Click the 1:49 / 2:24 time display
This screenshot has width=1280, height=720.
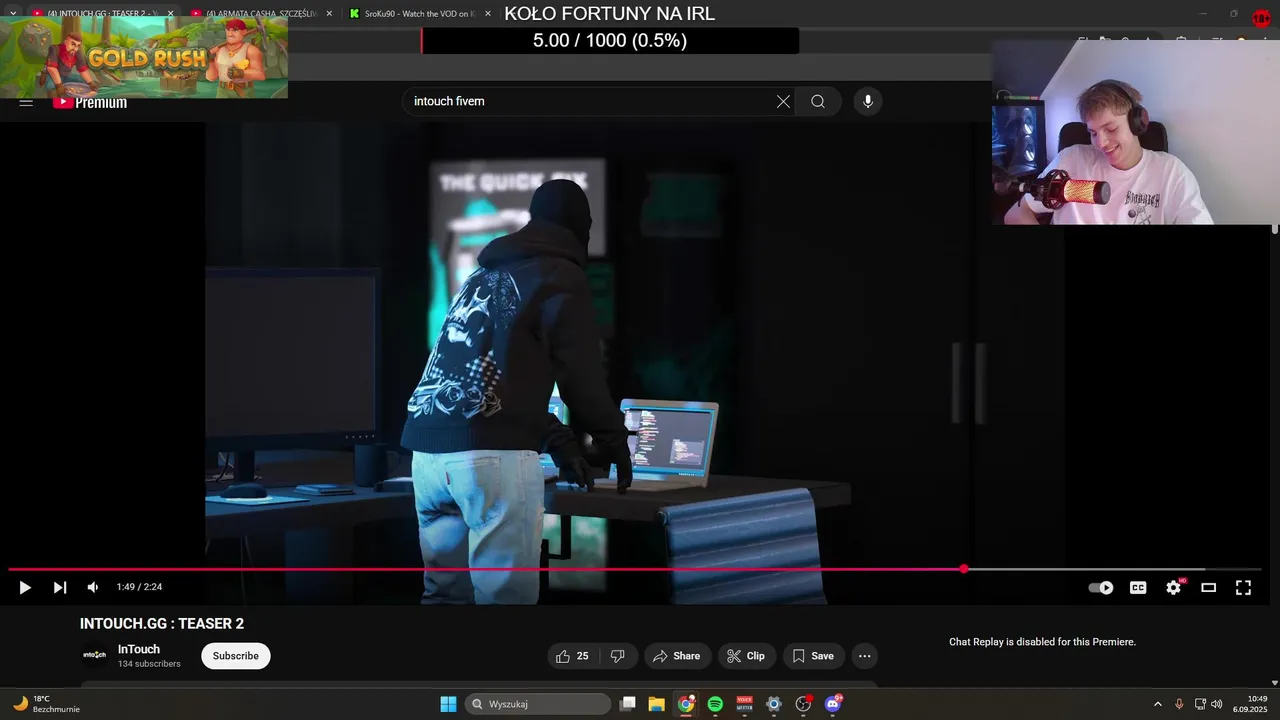[x=139, y=588]
